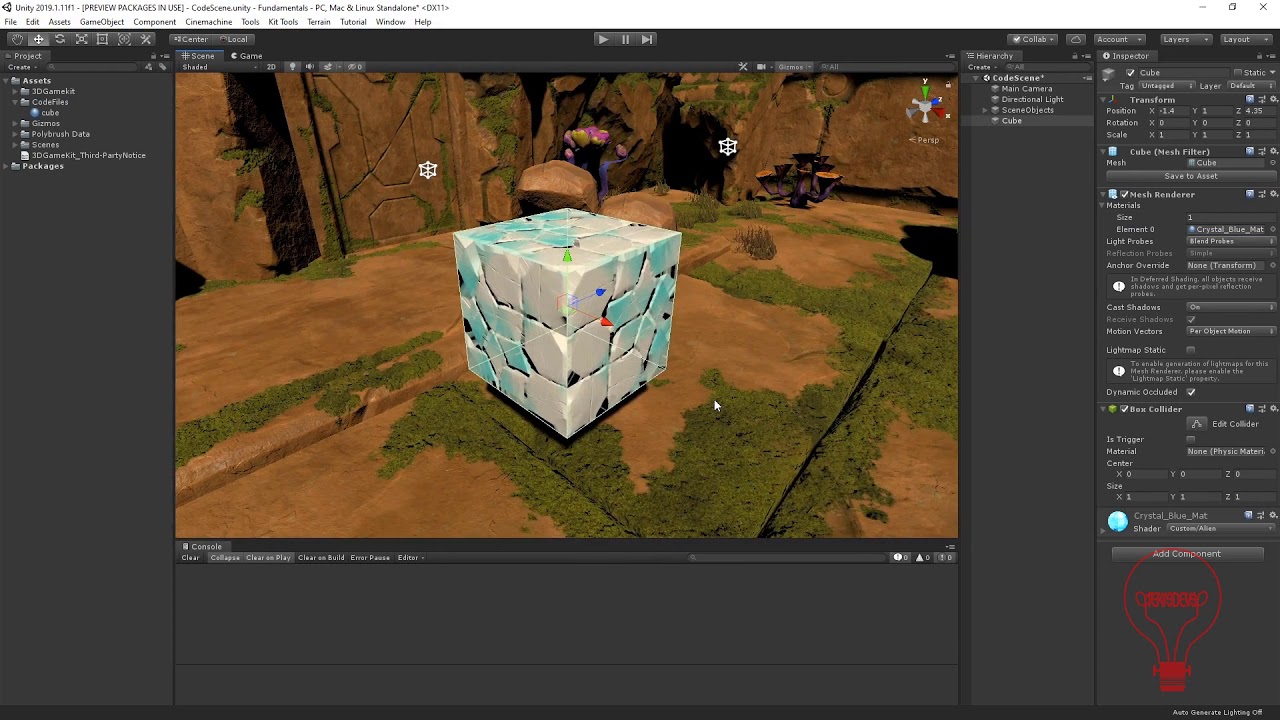Toggle scene audio speaker icon

tap(309, 67)
